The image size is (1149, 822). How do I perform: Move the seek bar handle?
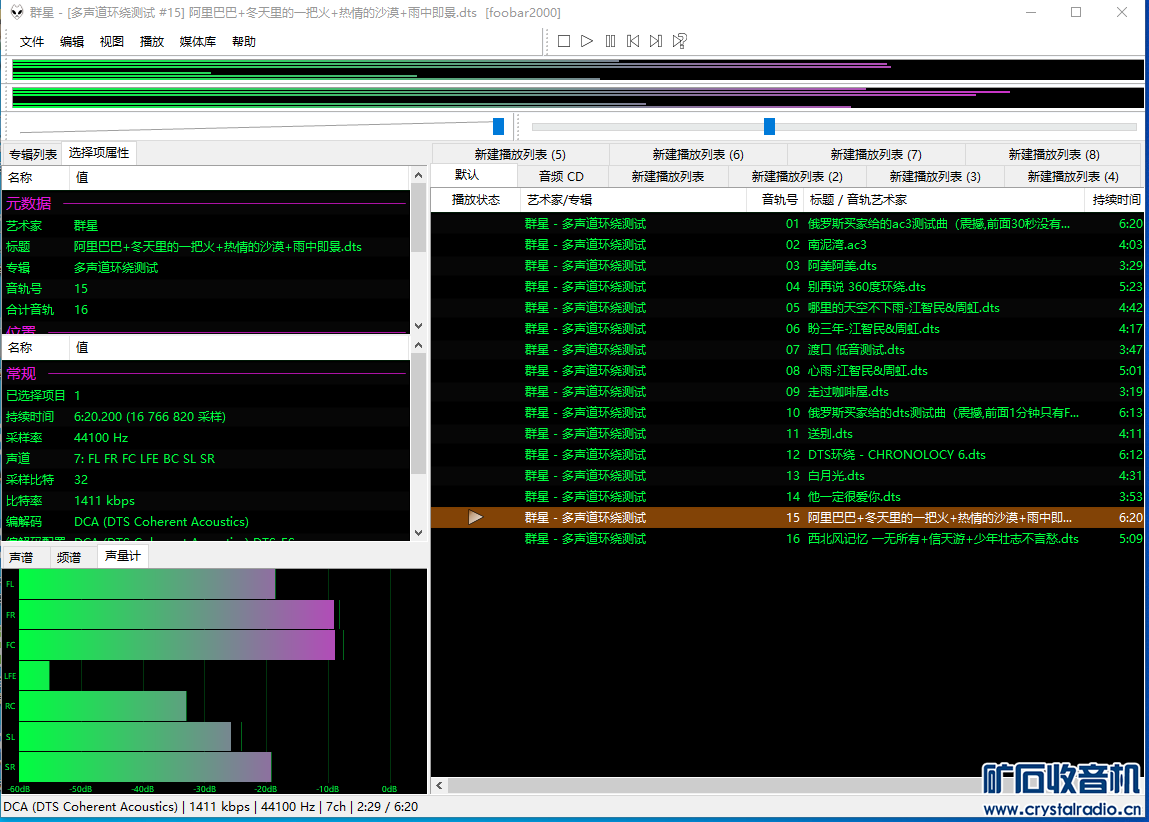point(769,126)
